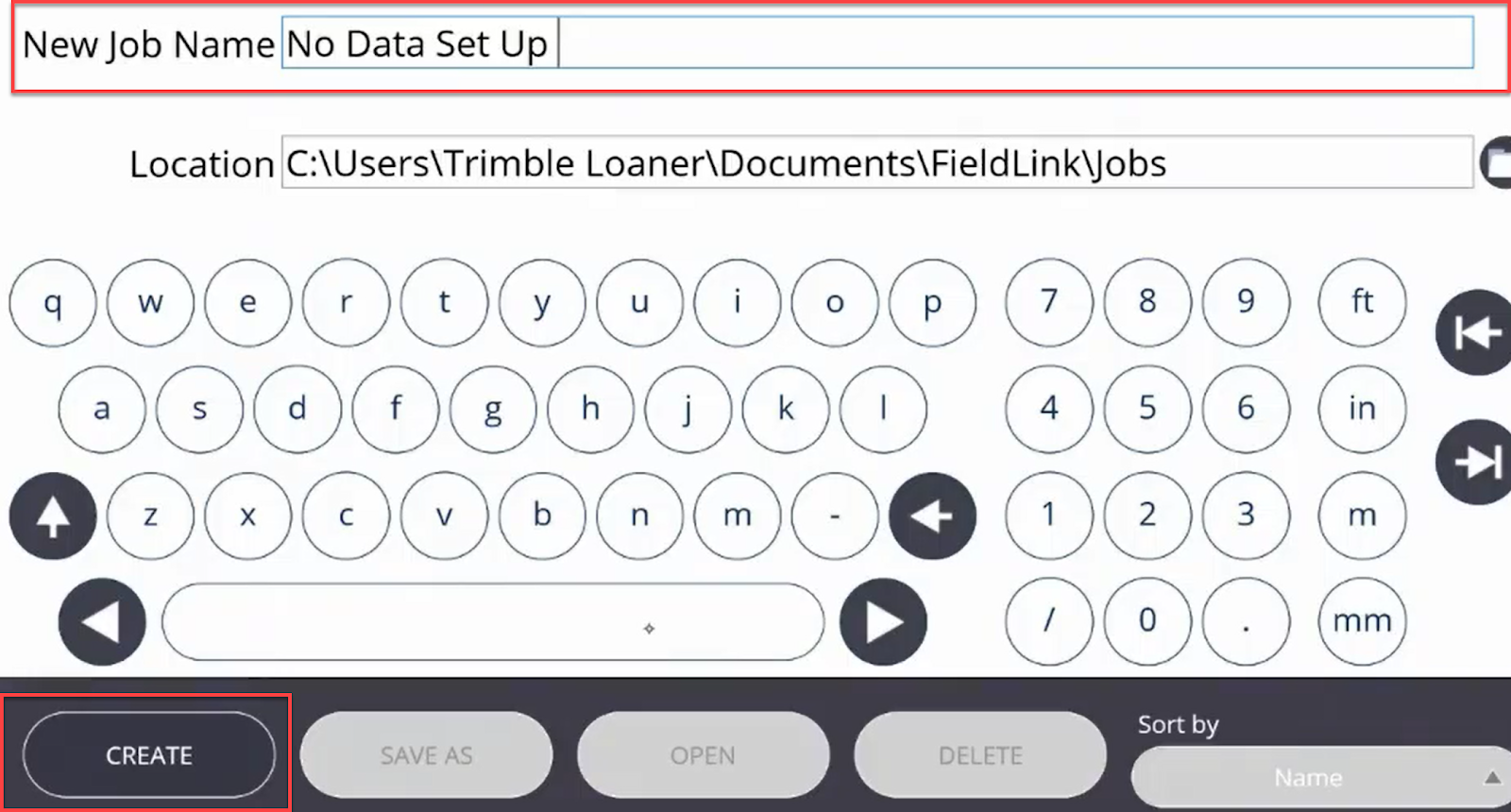Click the OPEN button
Screen dimensions: 1511x812
point(703,755)
